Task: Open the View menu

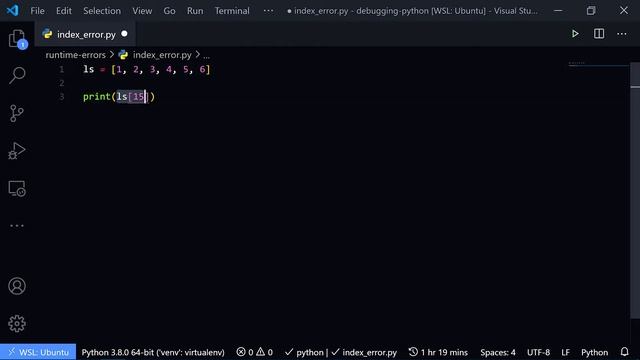Action: (x=142, y=11)
